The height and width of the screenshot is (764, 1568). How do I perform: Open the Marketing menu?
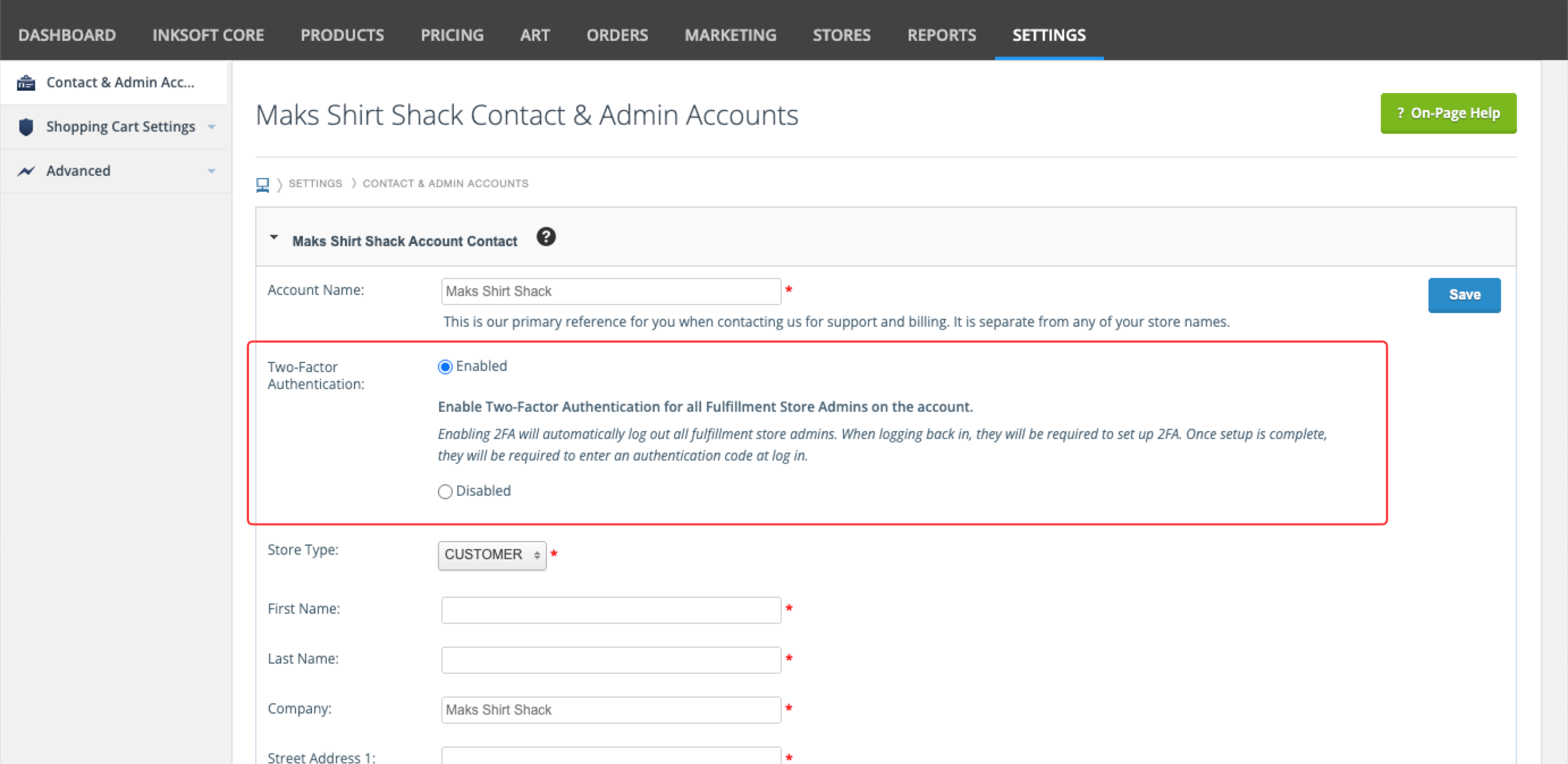[731, 35]
